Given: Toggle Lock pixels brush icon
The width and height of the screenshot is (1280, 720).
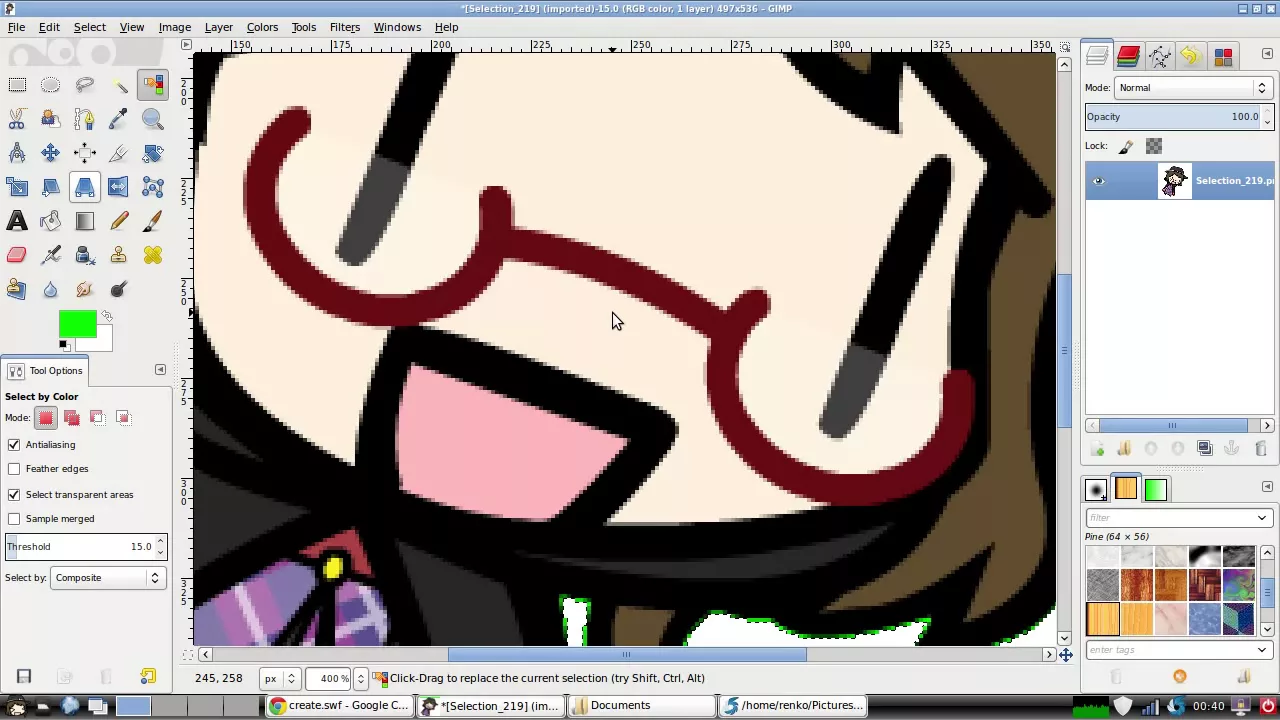Looking at the screenshot, I should 1126,146.
